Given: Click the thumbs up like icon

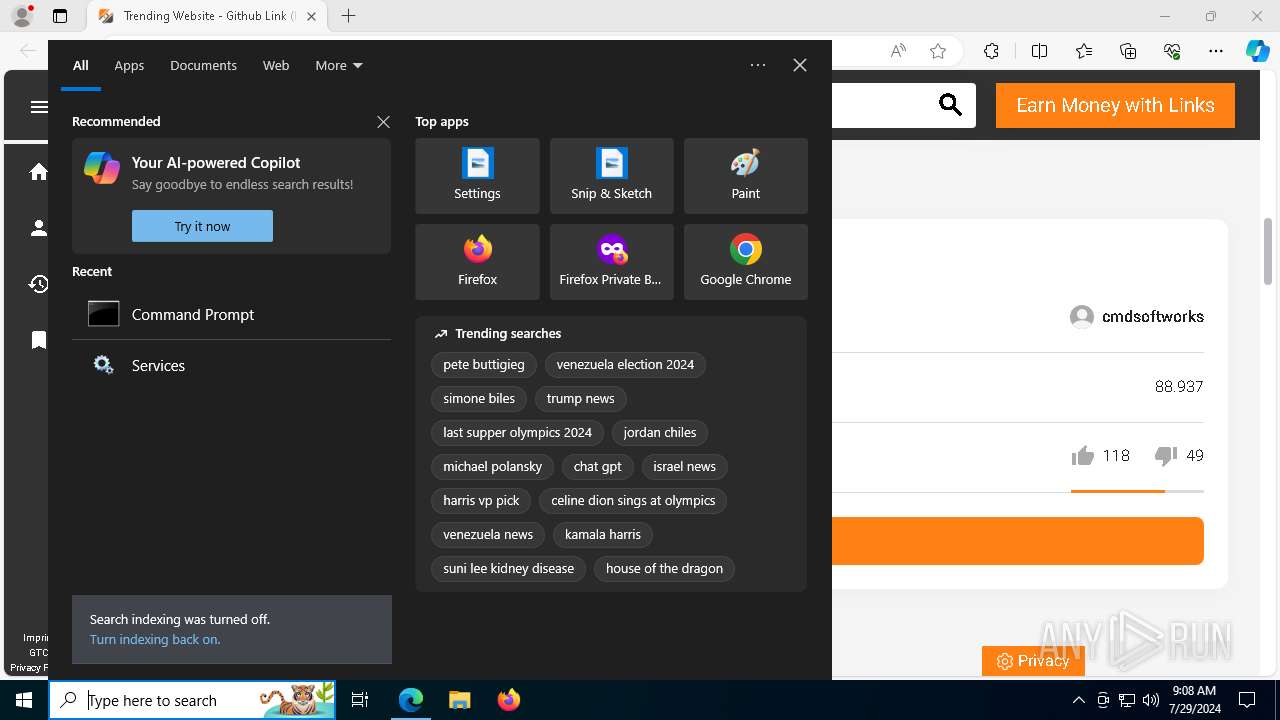Looking at the screenshot, I should 1083,456.
